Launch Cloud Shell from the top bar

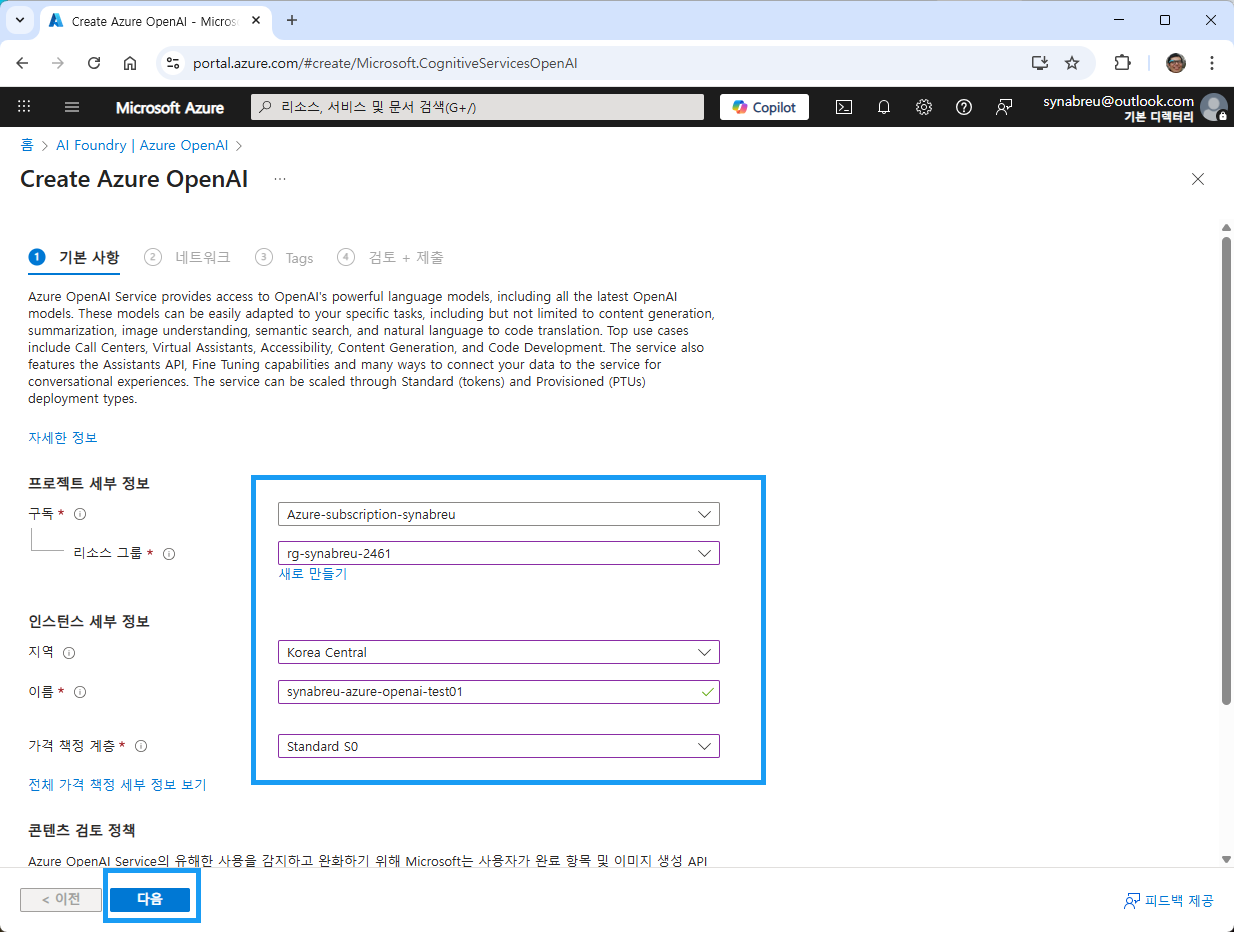click(844, 107)
